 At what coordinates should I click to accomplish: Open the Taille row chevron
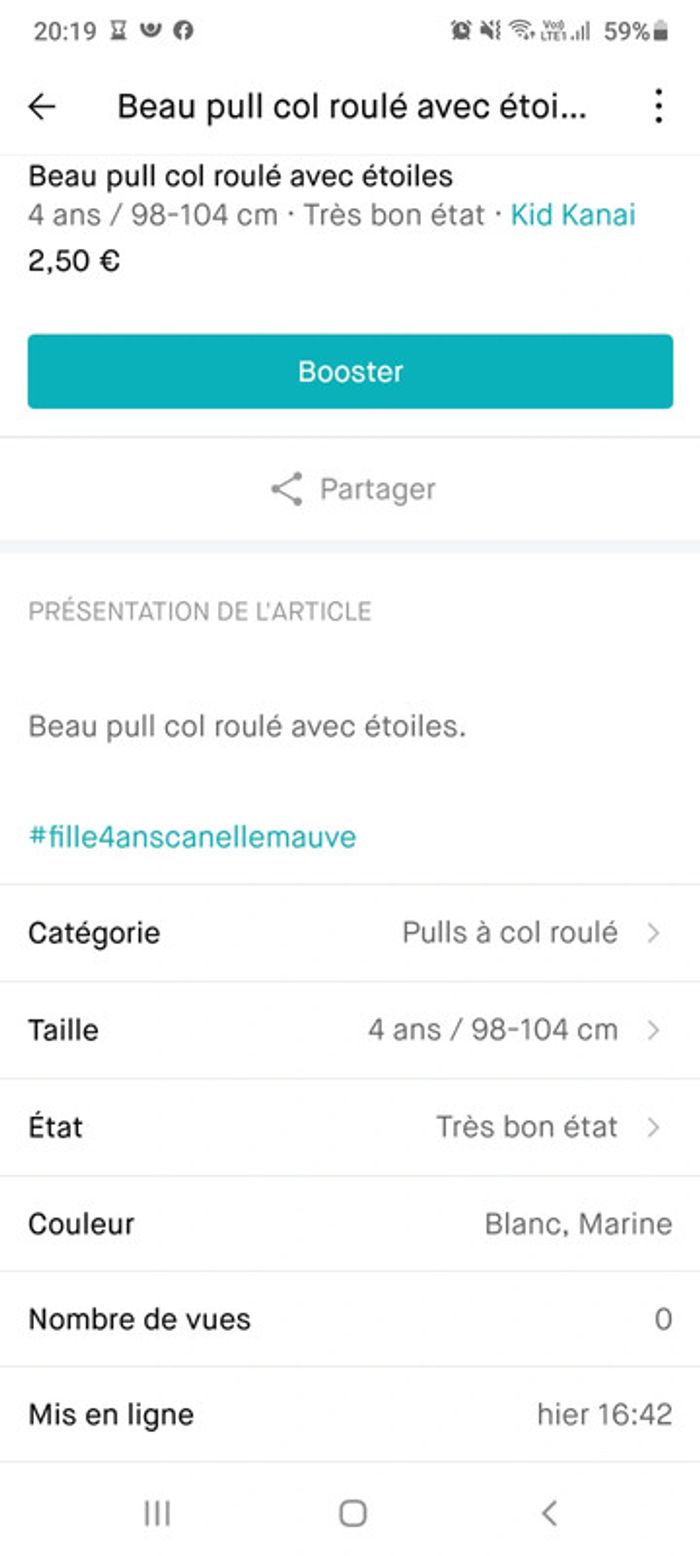tap(653, 1030)
